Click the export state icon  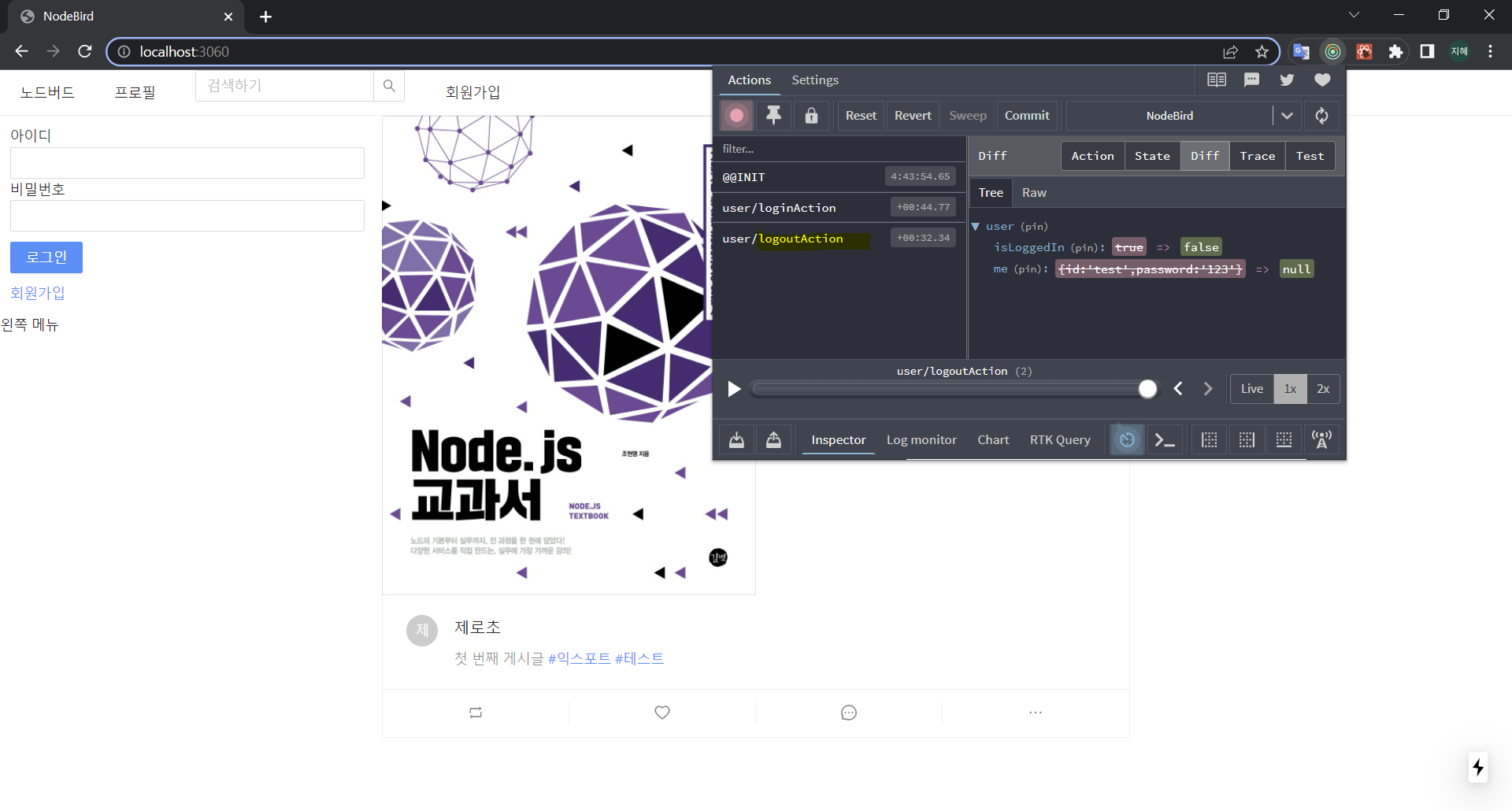773,440
